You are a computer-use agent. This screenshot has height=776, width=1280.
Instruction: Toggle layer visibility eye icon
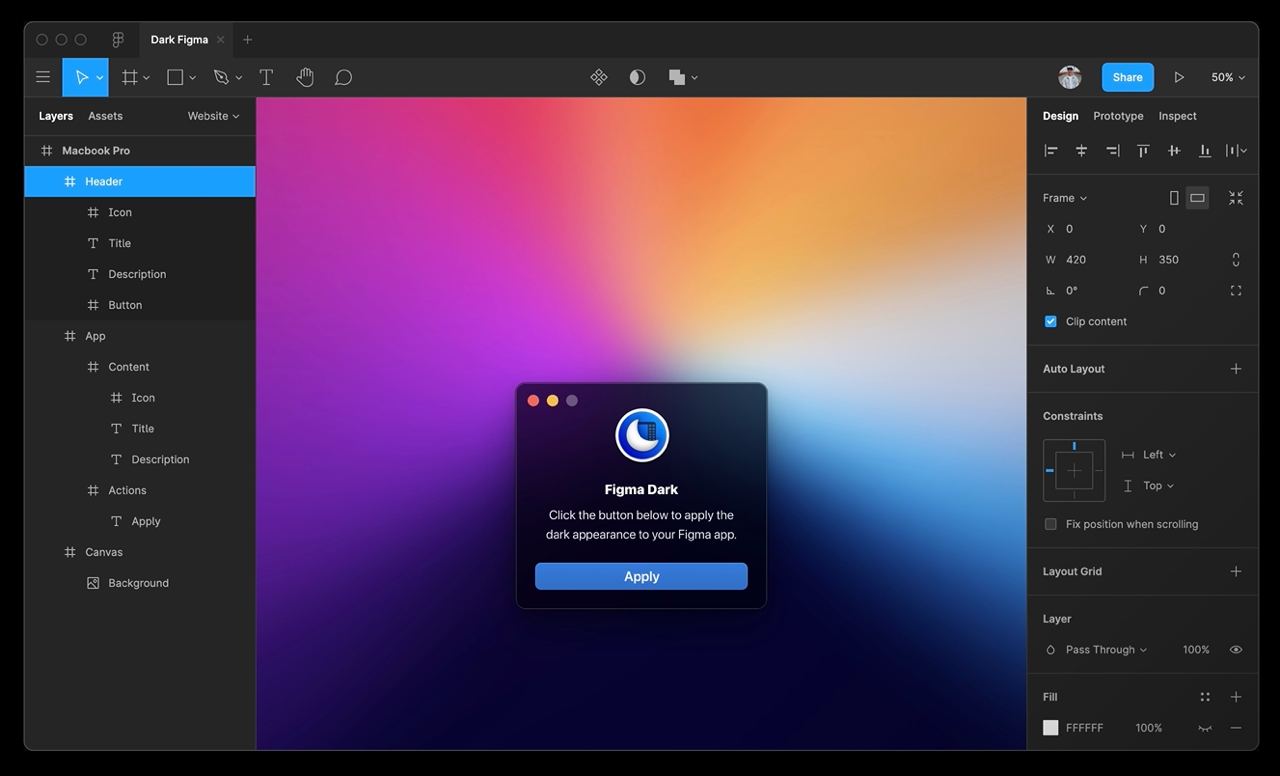pyautogui.click(x=1236, y=650)
